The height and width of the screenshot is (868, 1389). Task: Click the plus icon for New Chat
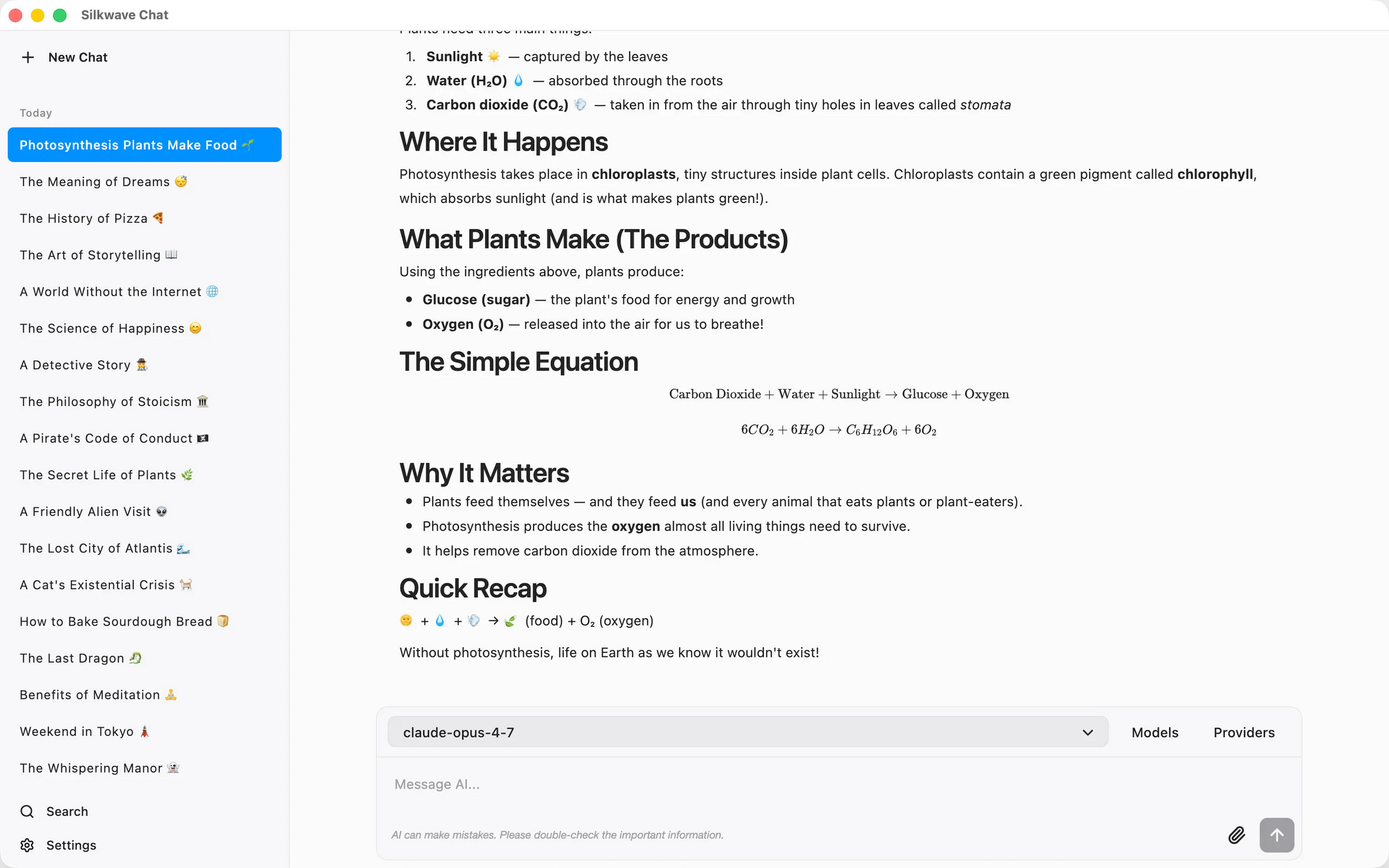(27, 57)
